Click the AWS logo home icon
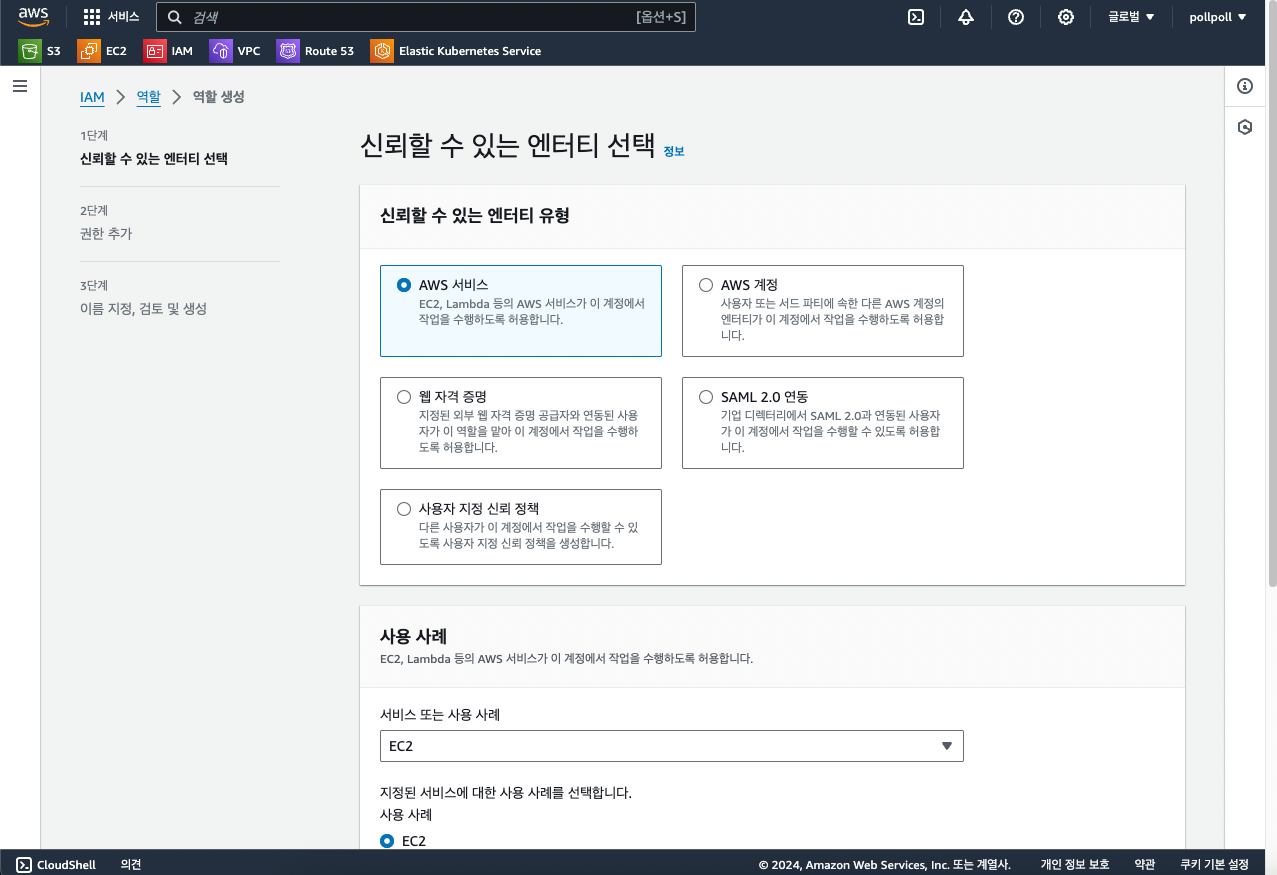Viewport: 1277px width, 875px height. [33, 17]
